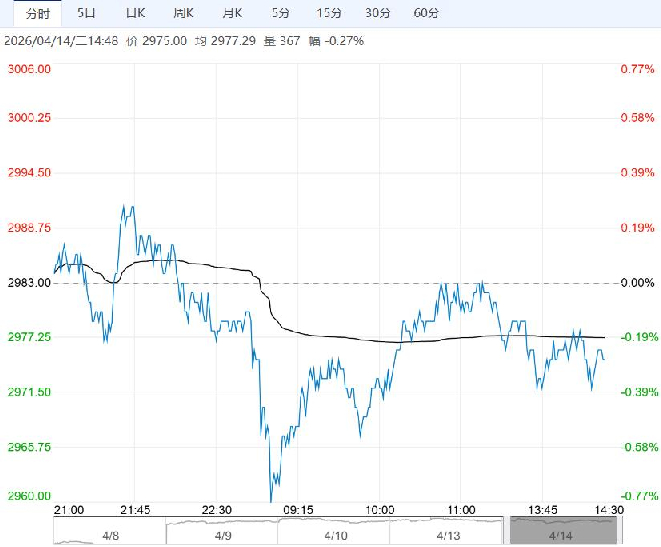Click the 2983.00 baseline price label

click(27, 283)
